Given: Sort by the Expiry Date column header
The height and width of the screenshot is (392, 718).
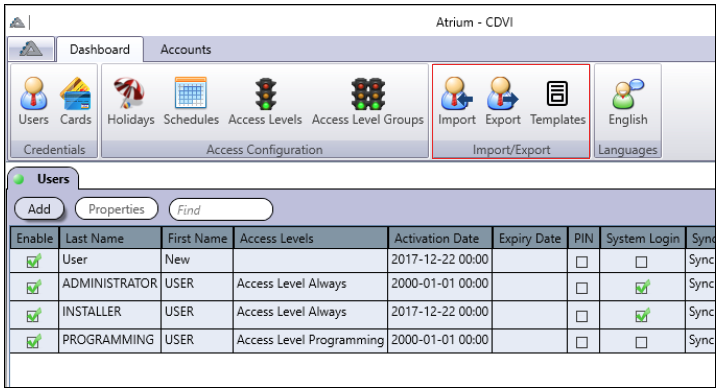Looking at the screenshot, I should [x=530, y=238].
